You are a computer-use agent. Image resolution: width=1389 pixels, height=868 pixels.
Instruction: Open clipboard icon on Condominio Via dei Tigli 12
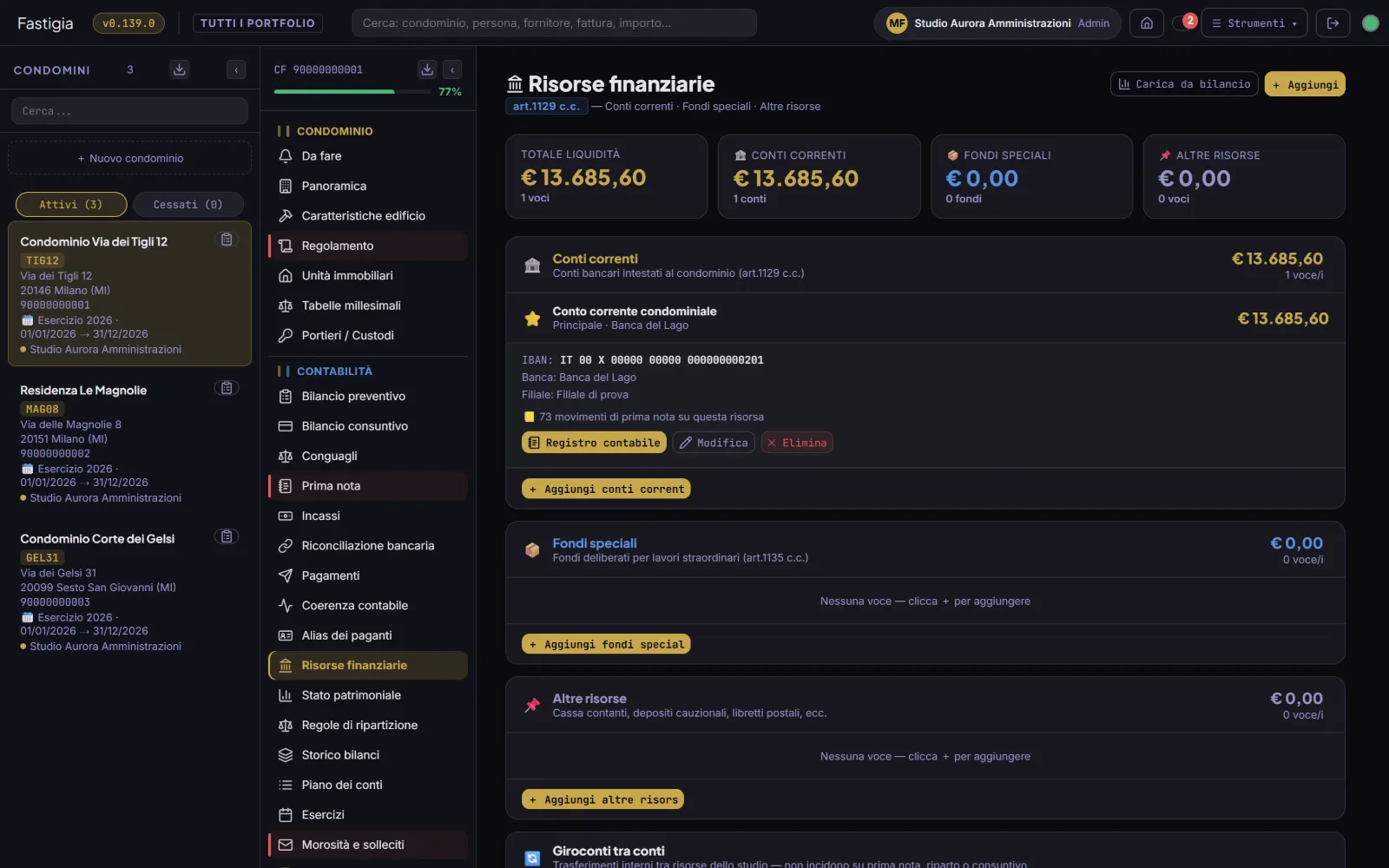point(227,240)
